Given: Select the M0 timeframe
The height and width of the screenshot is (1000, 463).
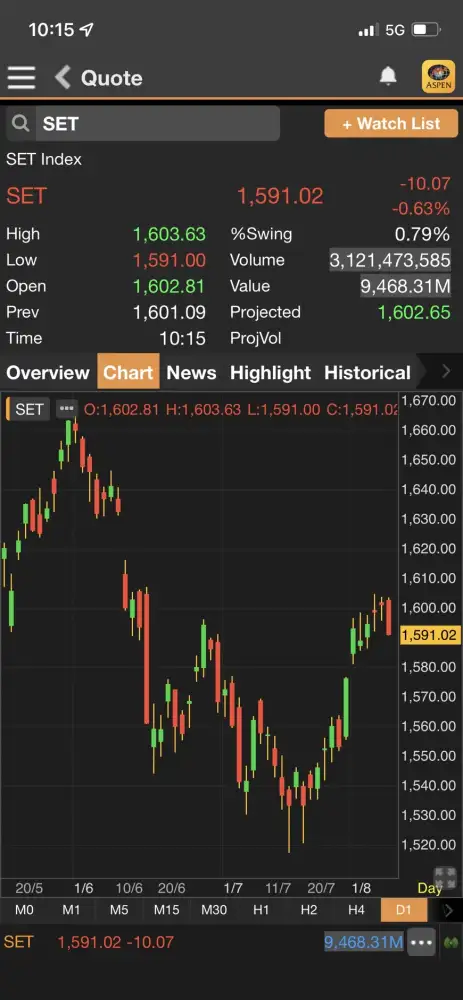Looking at the screenshot, I should point(24,910).
